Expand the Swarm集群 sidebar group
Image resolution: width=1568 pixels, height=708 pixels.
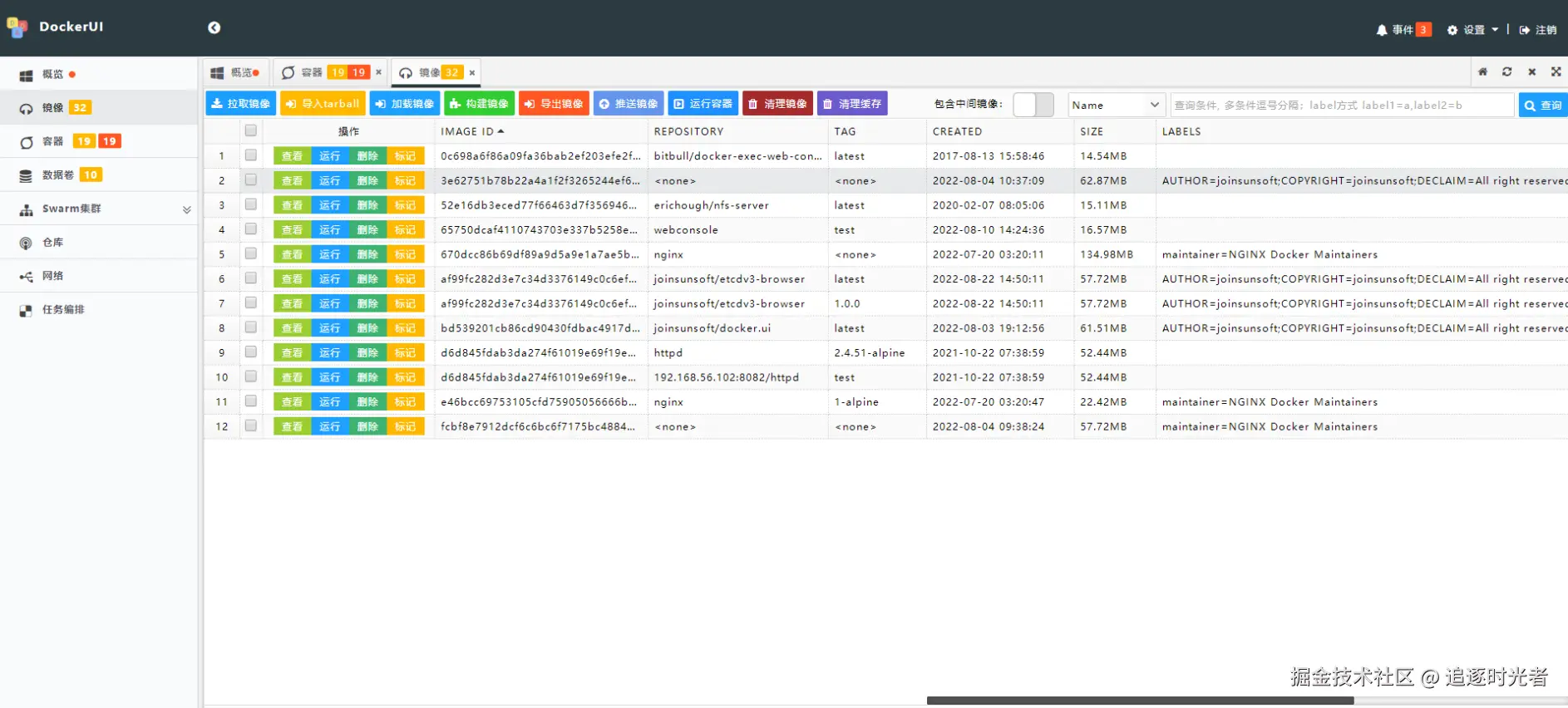(99, 209)
